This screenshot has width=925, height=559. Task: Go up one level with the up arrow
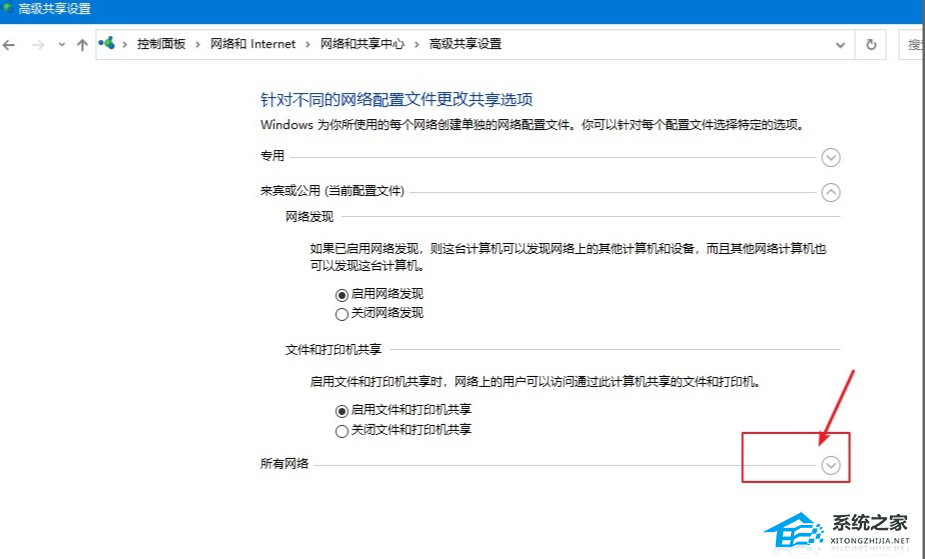(x=82, y=44)
